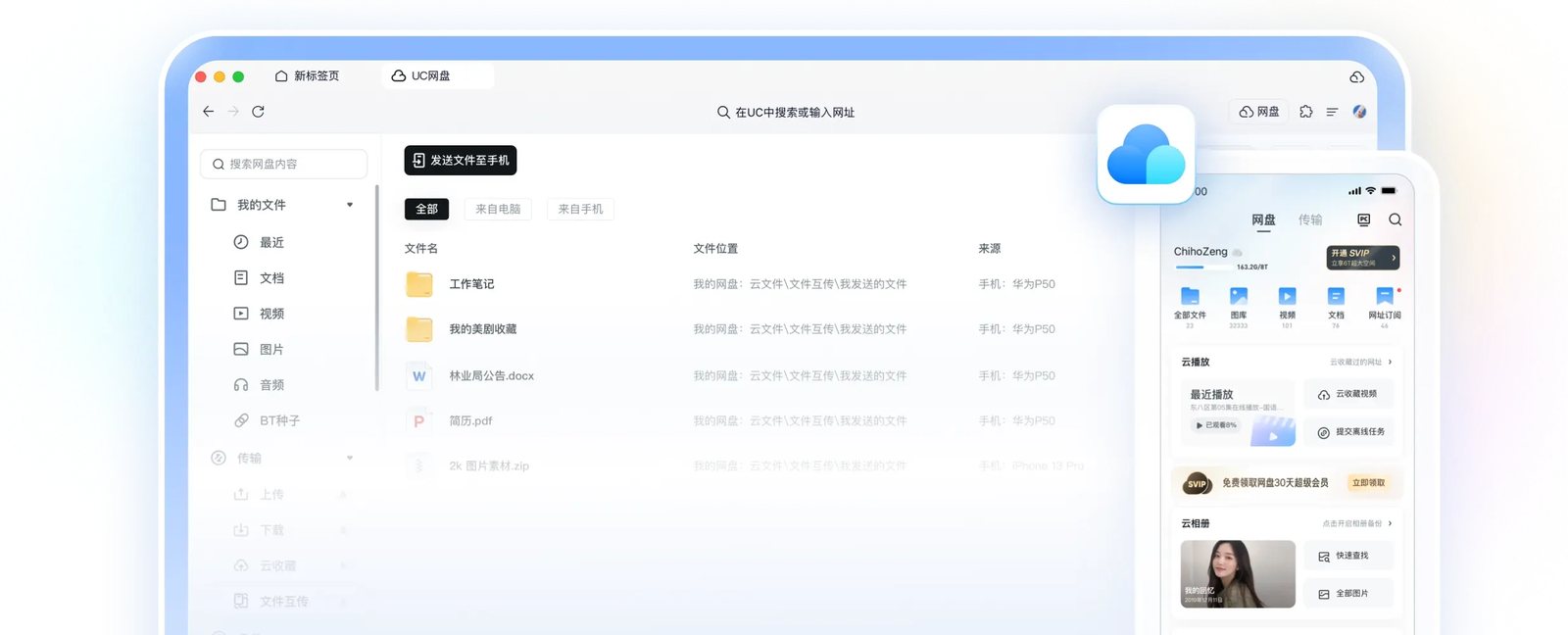Viewport: 1568px width, 635px height.
Task: Click the user avatar icon in toolbar
Action: [x=1359, y=112]
